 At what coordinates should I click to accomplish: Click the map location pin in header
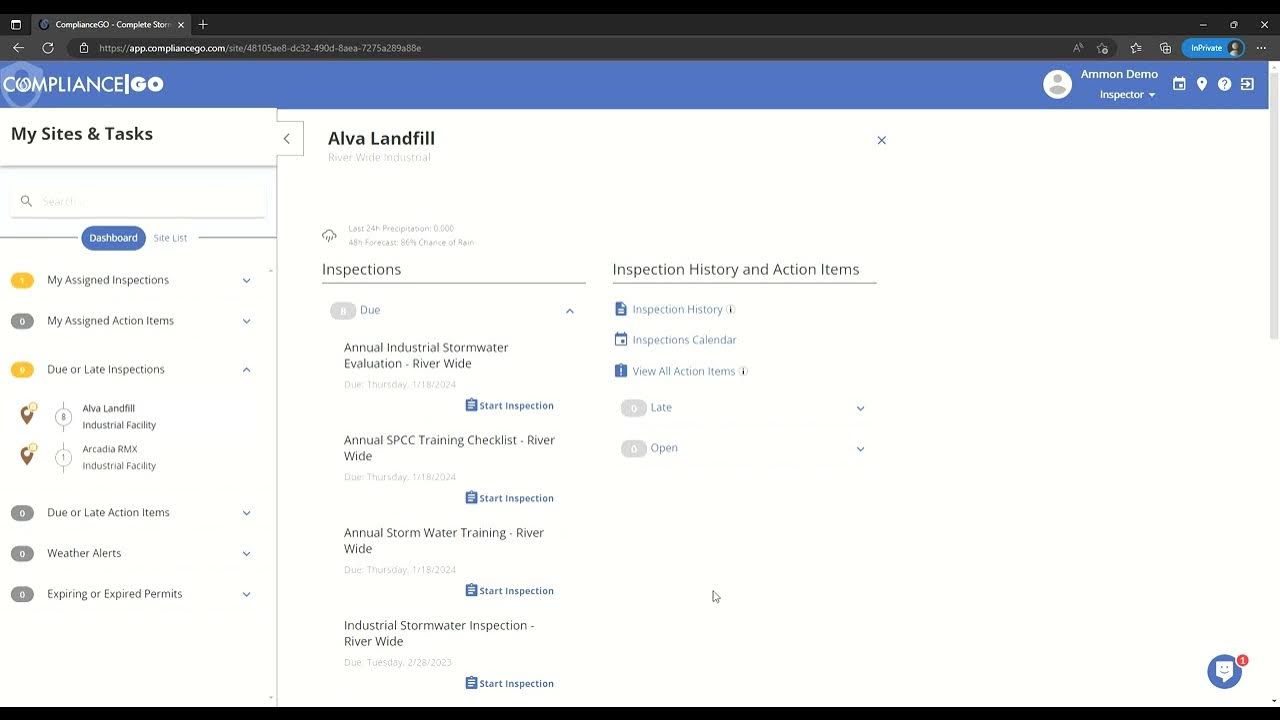1202,85
